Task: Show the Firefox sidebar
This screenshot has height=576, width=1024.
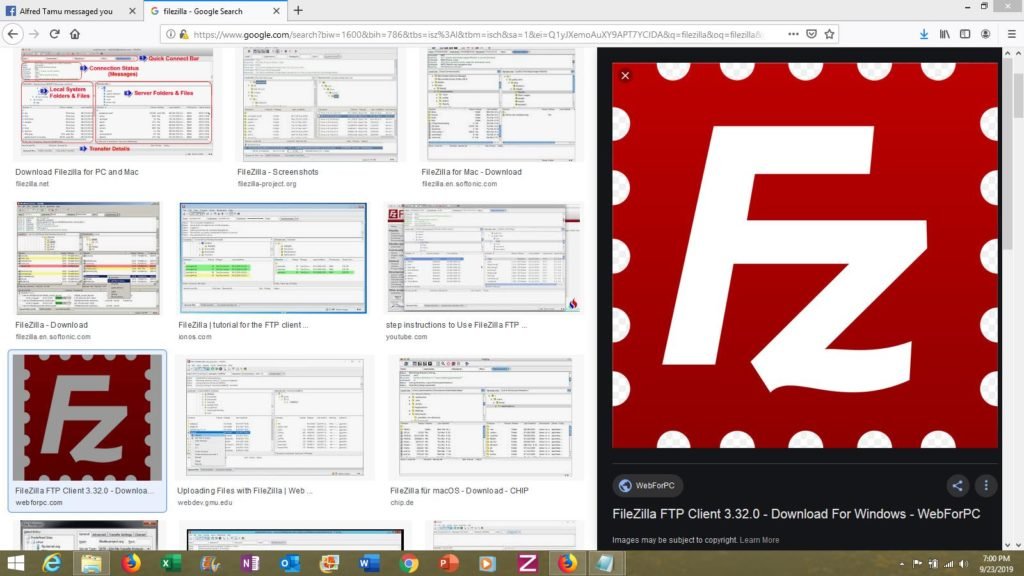Action: pyautogui.click(x=965, y=34)
